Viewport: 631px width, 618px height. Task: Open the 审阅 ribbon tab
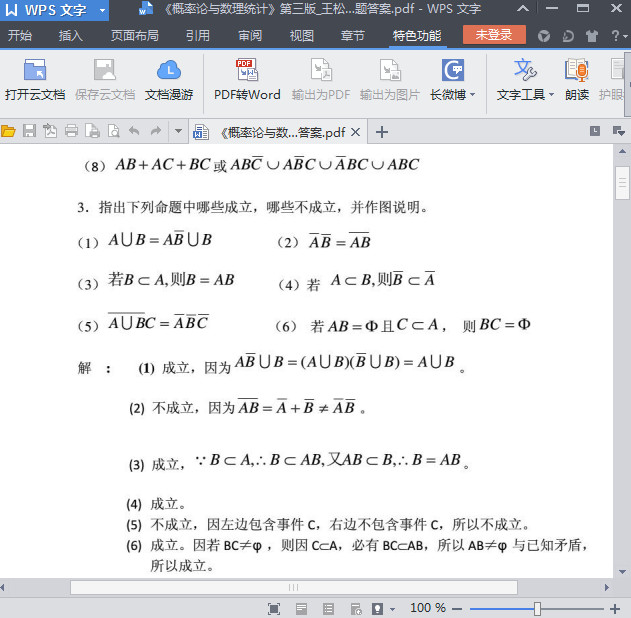[250, 36]
